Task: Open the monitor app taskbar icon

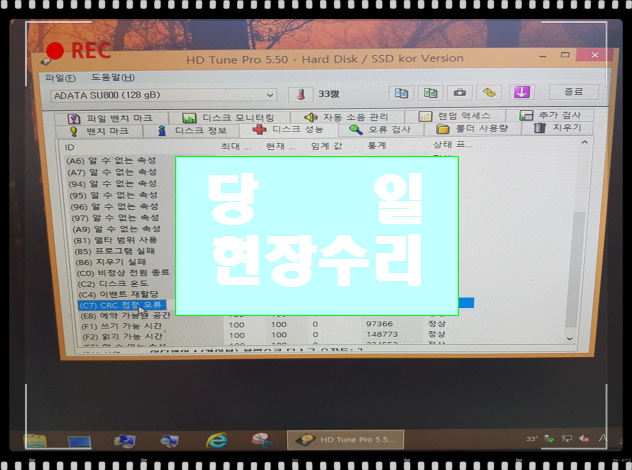Action: pos(125,441)
